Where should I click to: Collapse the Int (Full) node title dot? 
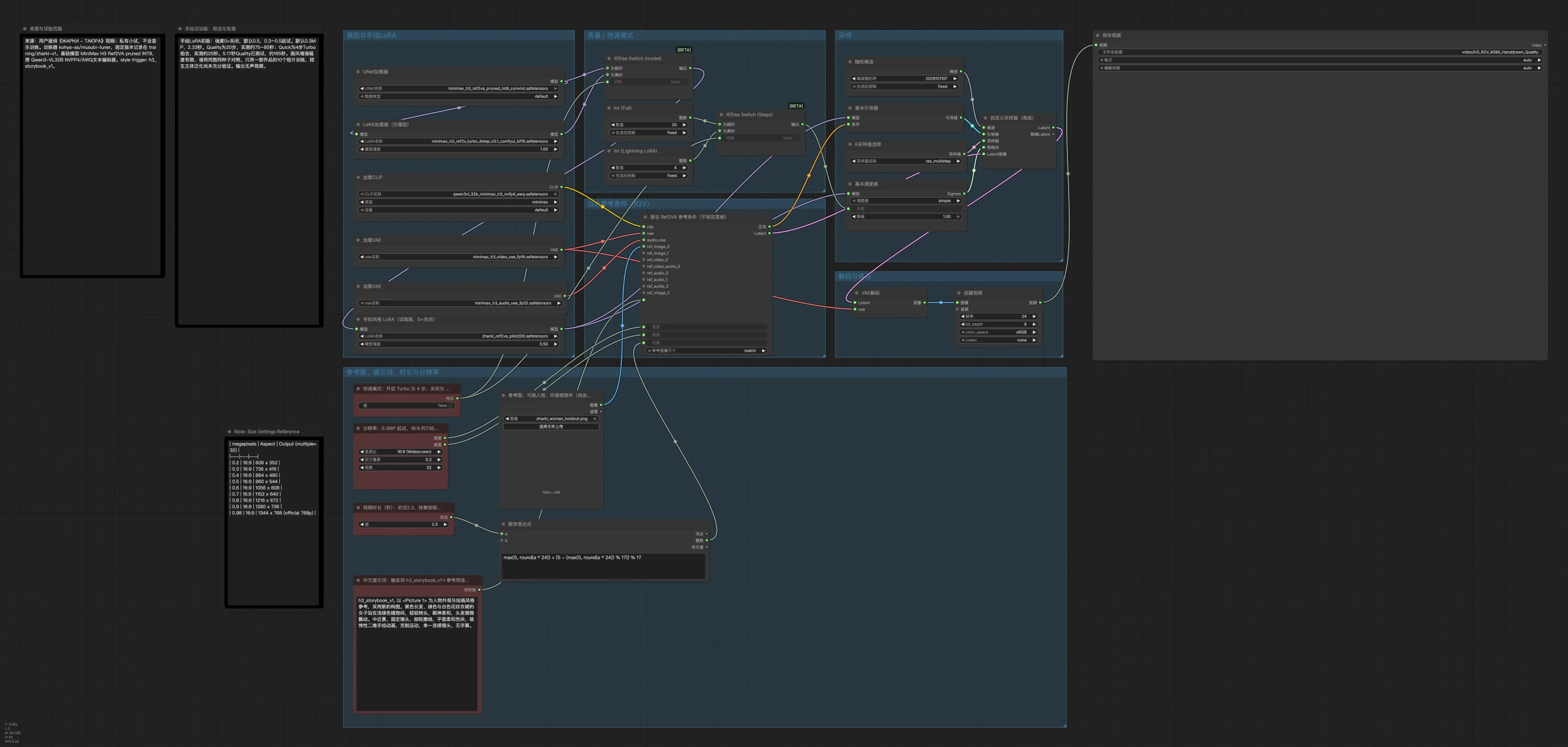tap(609, 109)
